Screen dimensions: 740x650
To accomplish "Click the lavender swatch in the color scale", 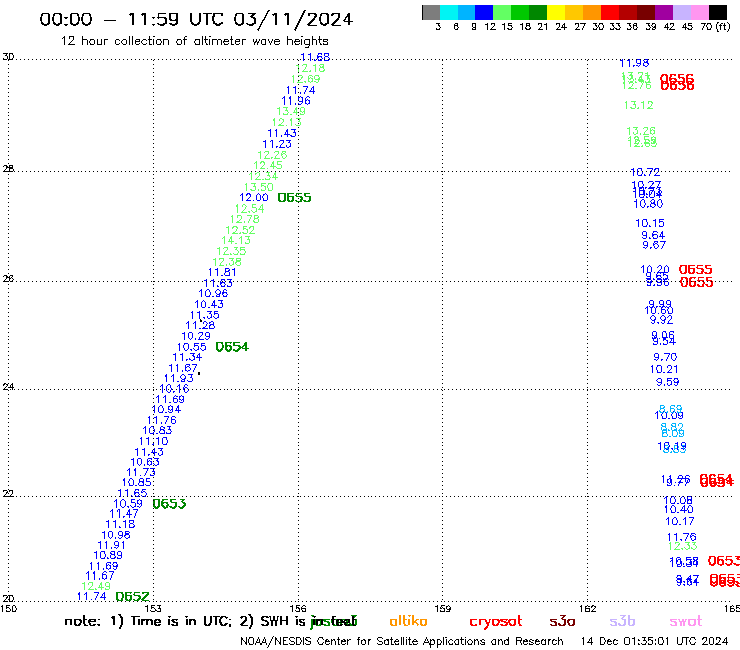I will 681,12.
